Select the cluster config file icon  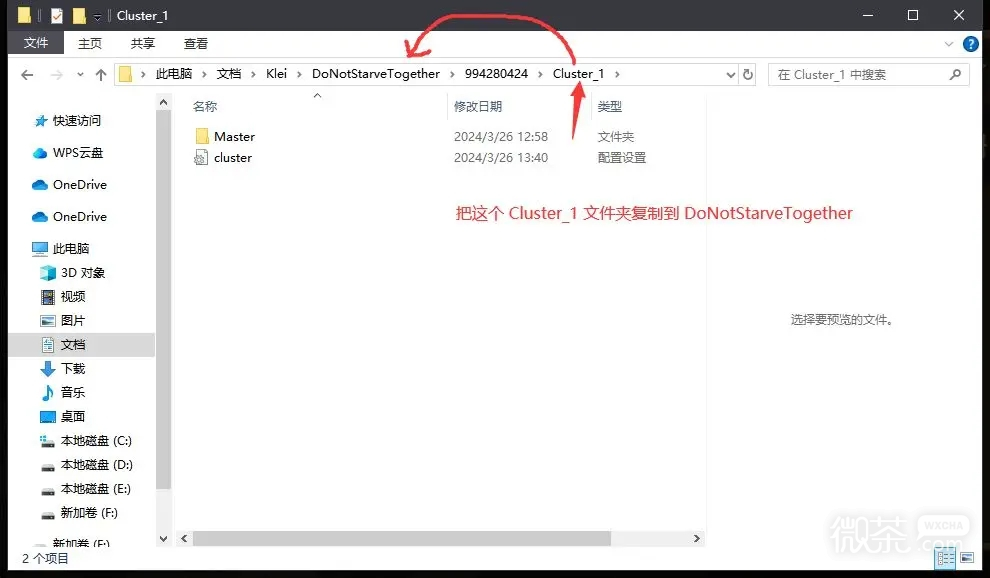[x=201, y=157]
